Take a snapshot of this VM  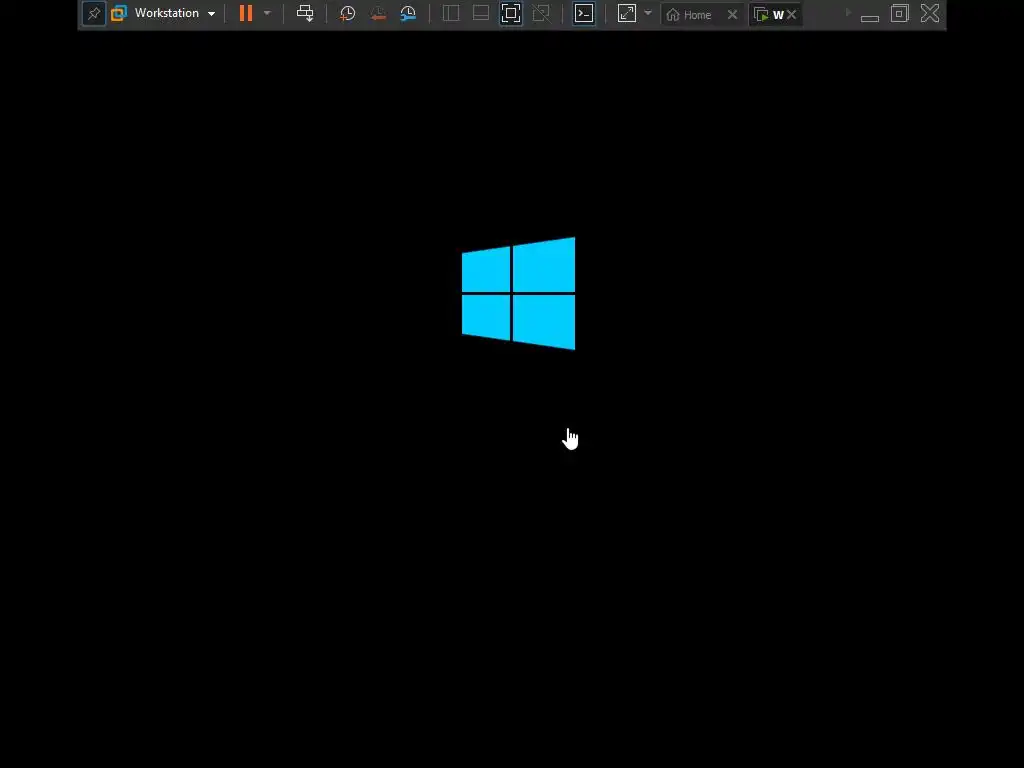click(x=347, y=13)
